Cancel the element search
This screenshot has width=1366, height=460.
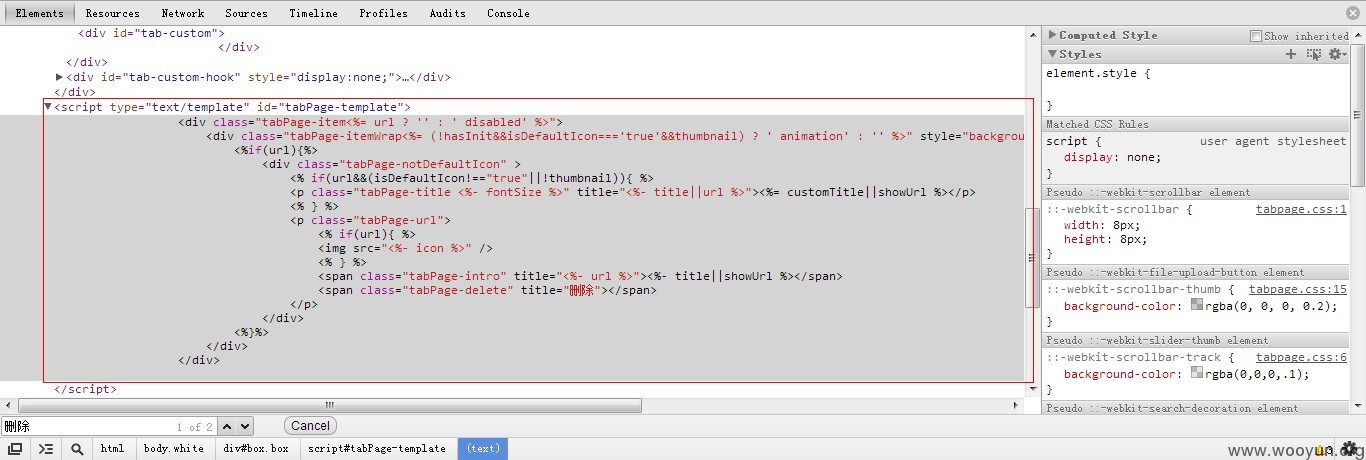point(310,426)
